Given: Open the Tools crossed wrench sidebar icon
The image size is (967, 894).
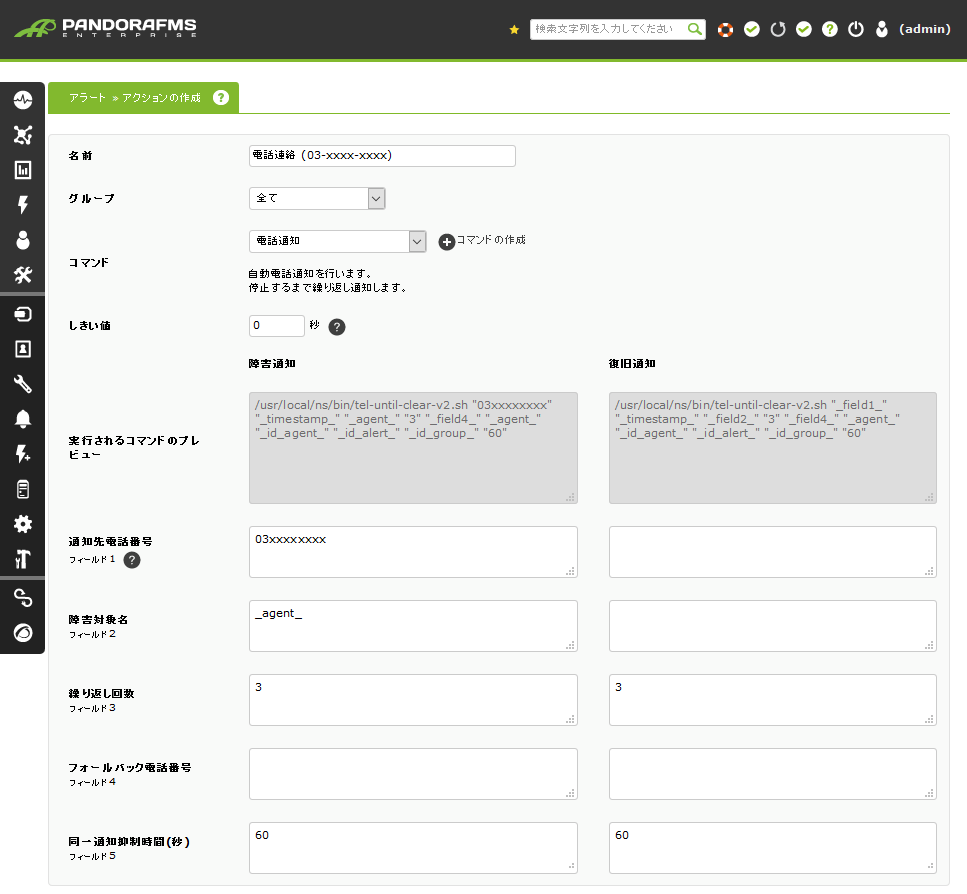Looking at the screenshot, I should [23, 275].
